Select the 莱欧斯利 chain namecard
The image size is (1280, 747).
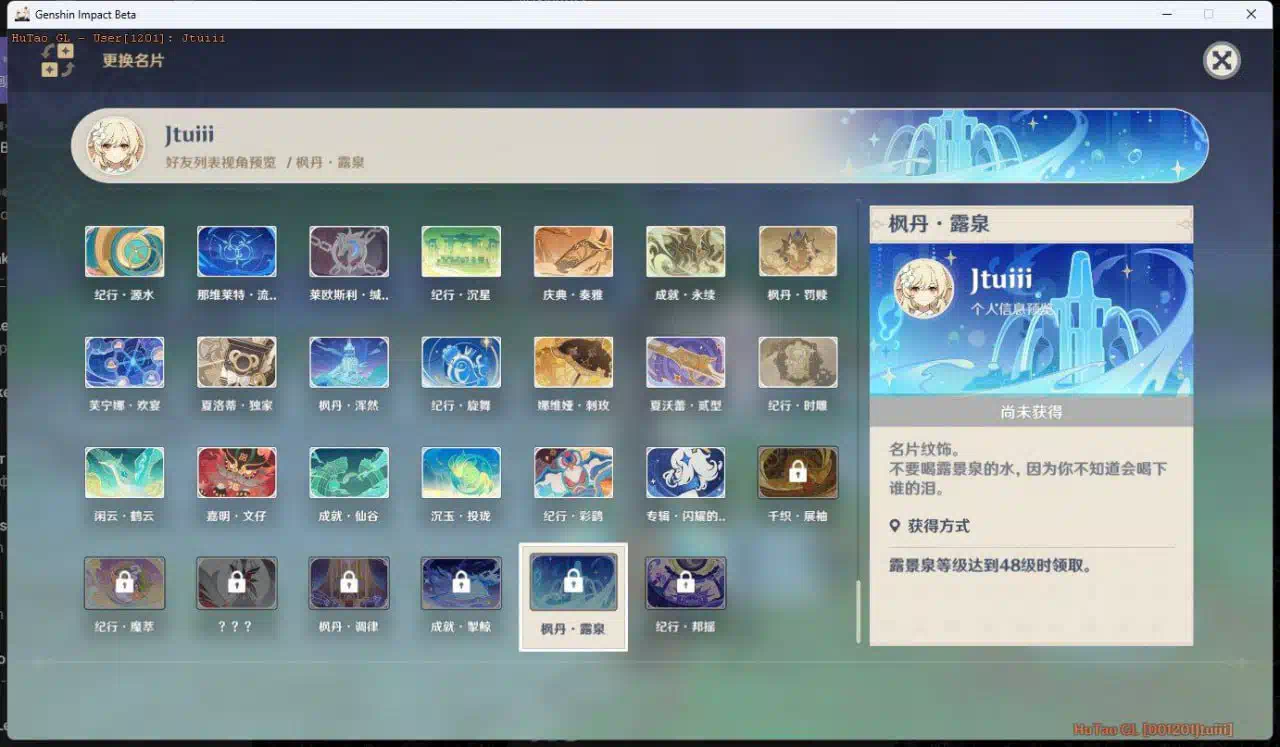click(349, 252)
